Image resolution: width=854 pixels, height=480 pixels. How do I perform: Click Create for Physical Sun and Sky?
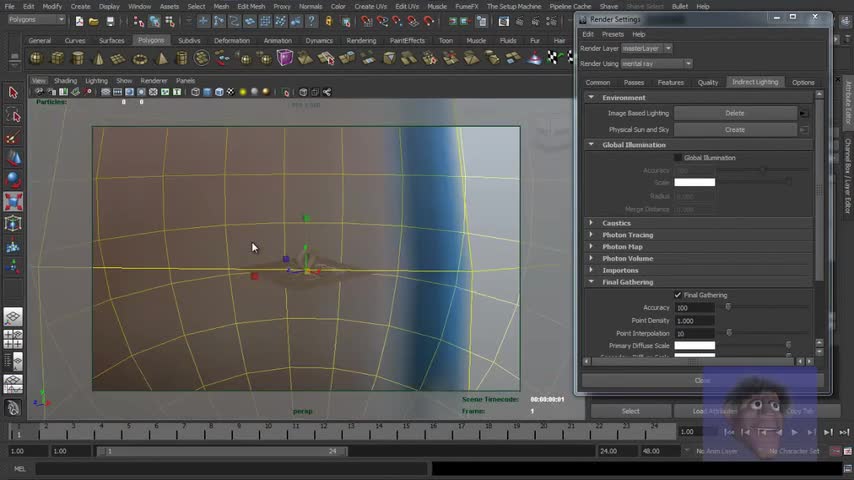pyautogui.click(x=734, y=129)
